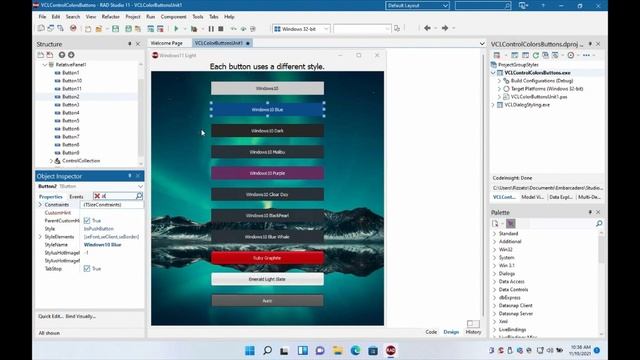Navigate back with the left arrow icon

[x=427, y=28]
